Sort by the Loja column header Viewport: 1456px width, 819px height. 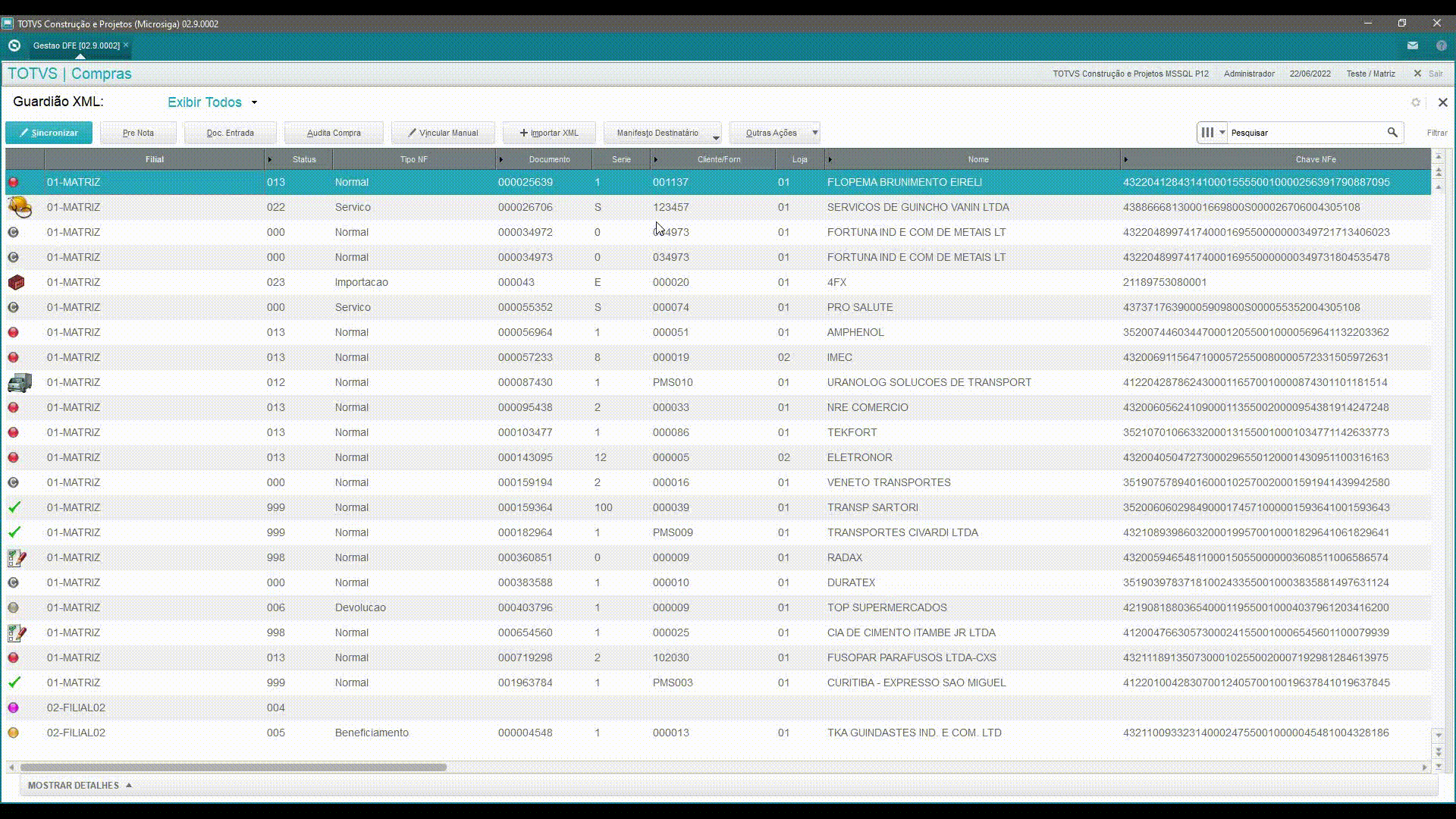[800, 159]
